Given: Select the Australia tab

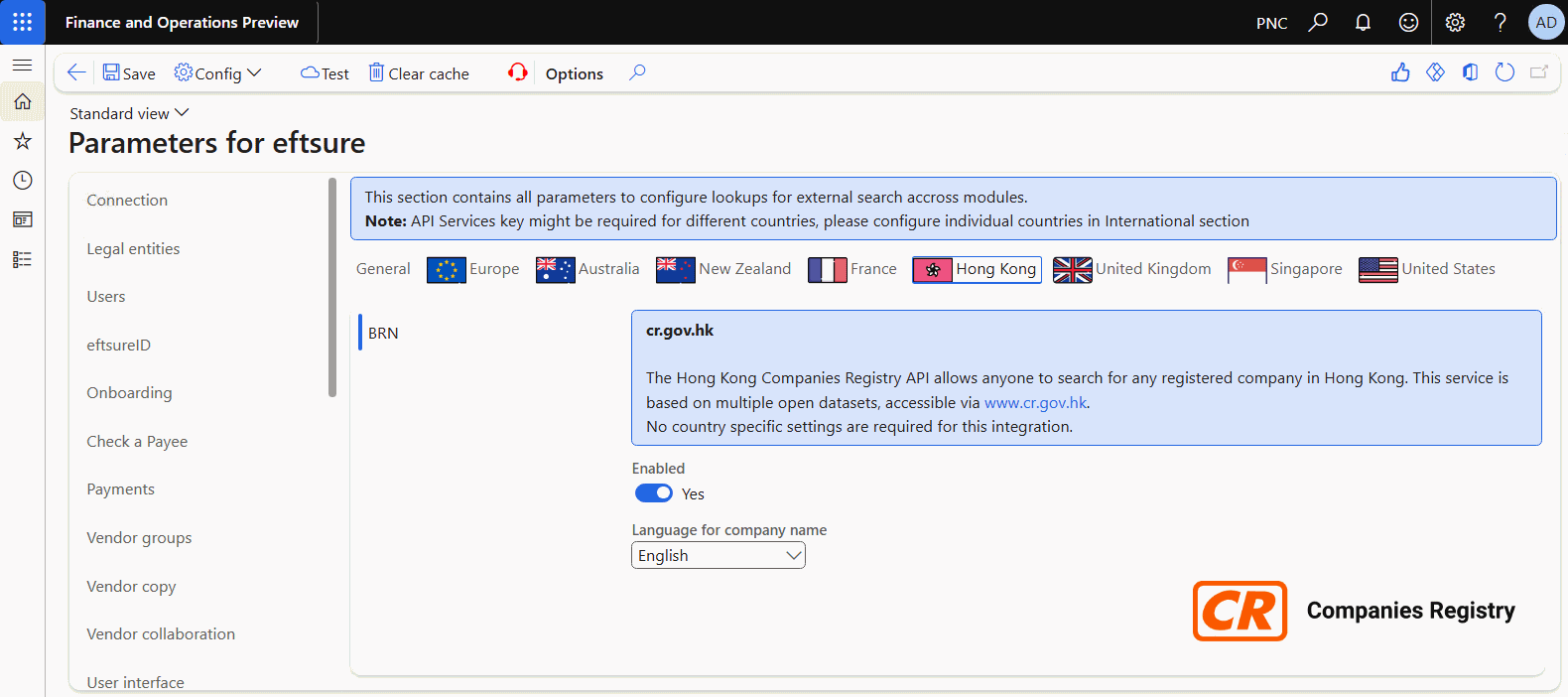Looking at the screenshot, I should pos(588,269).
